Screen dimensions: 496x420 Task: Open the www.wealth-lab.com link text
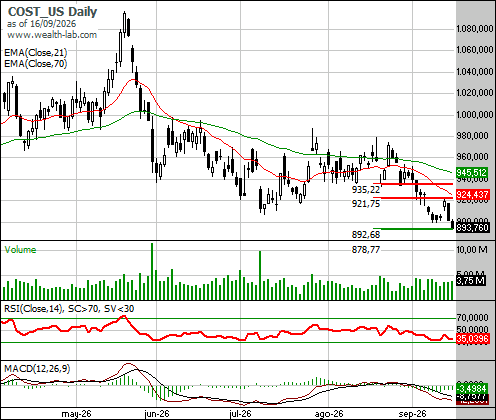tap(52, 35)
